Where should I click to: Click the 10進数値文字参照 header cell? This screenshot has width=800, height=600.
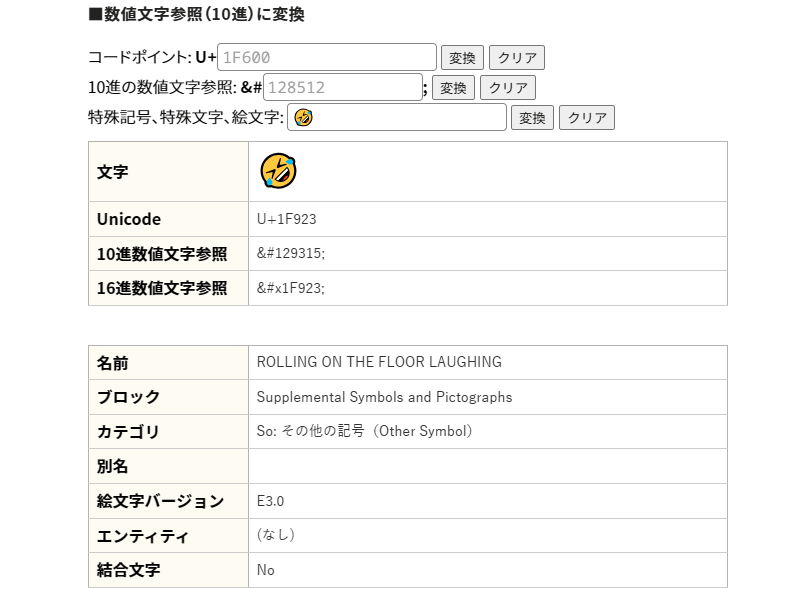(168, 254)
